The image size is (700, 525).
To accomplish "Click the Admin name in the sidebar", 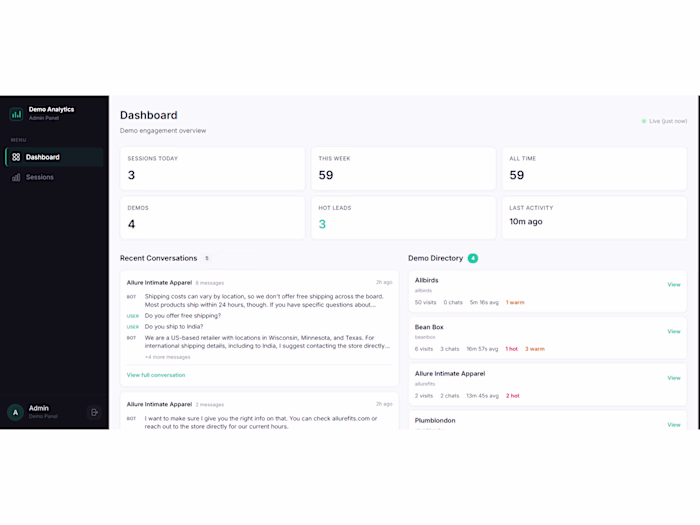I will 39,408.
